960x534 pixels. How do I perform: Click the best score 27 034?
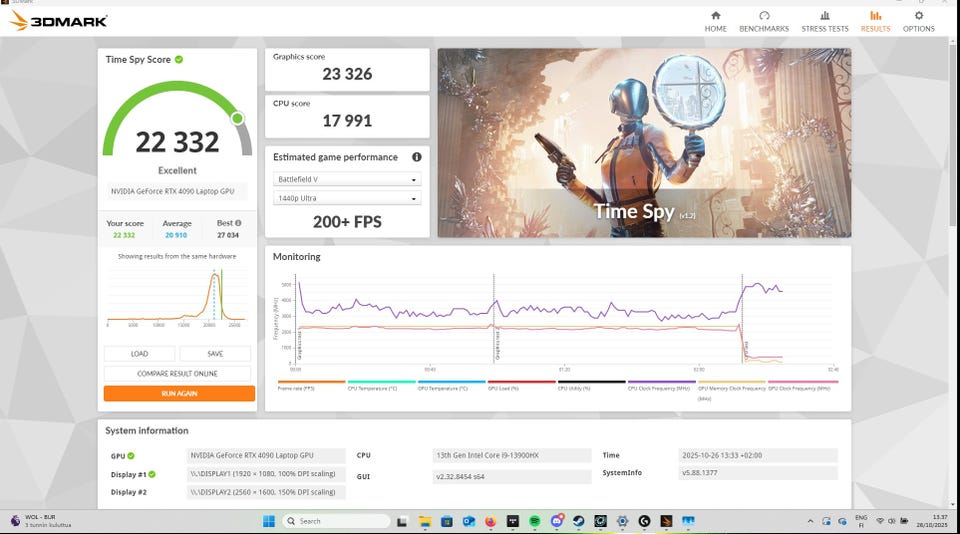coord(228,235)
